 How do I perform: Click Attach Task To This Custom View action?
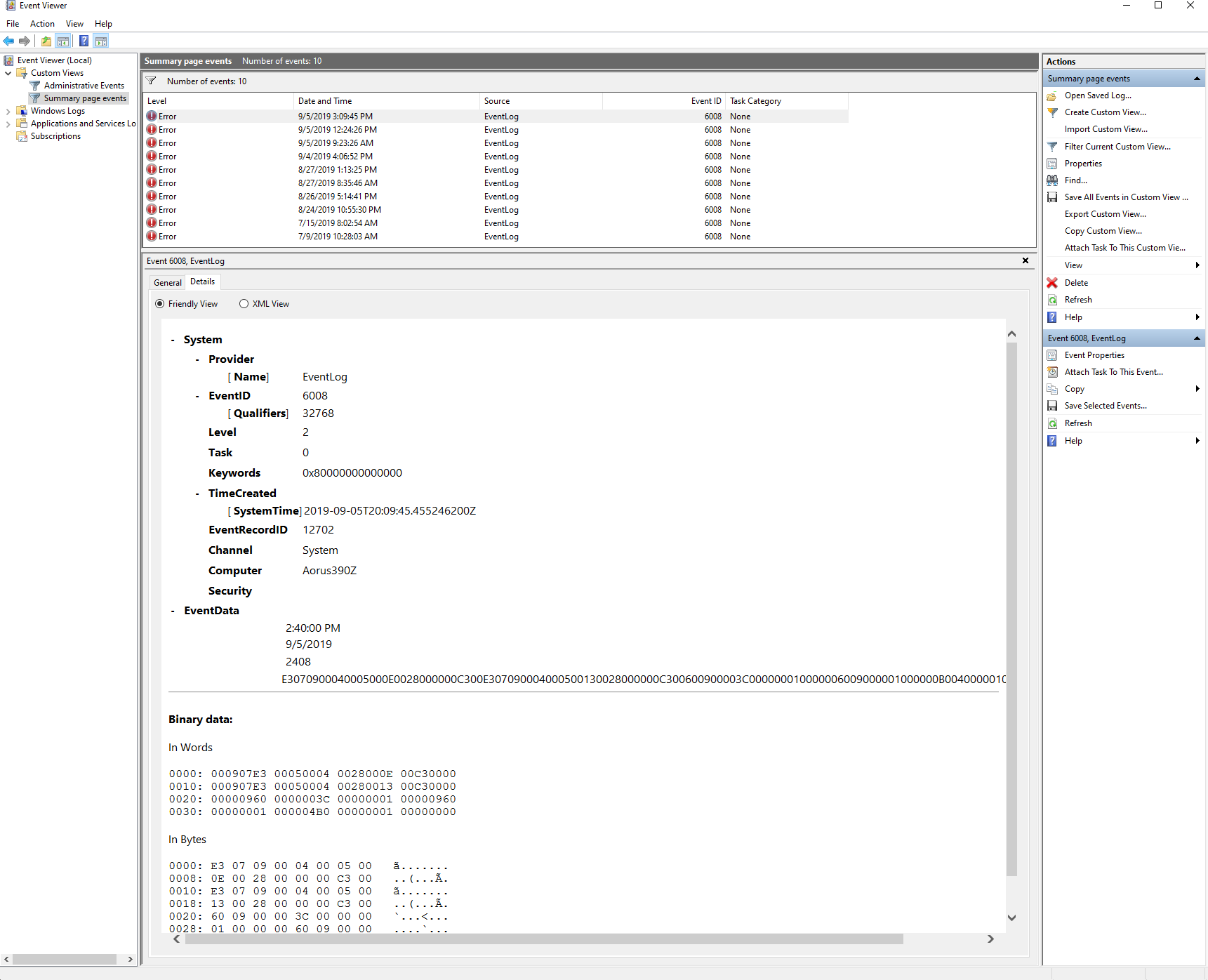tap(1124, 248)
